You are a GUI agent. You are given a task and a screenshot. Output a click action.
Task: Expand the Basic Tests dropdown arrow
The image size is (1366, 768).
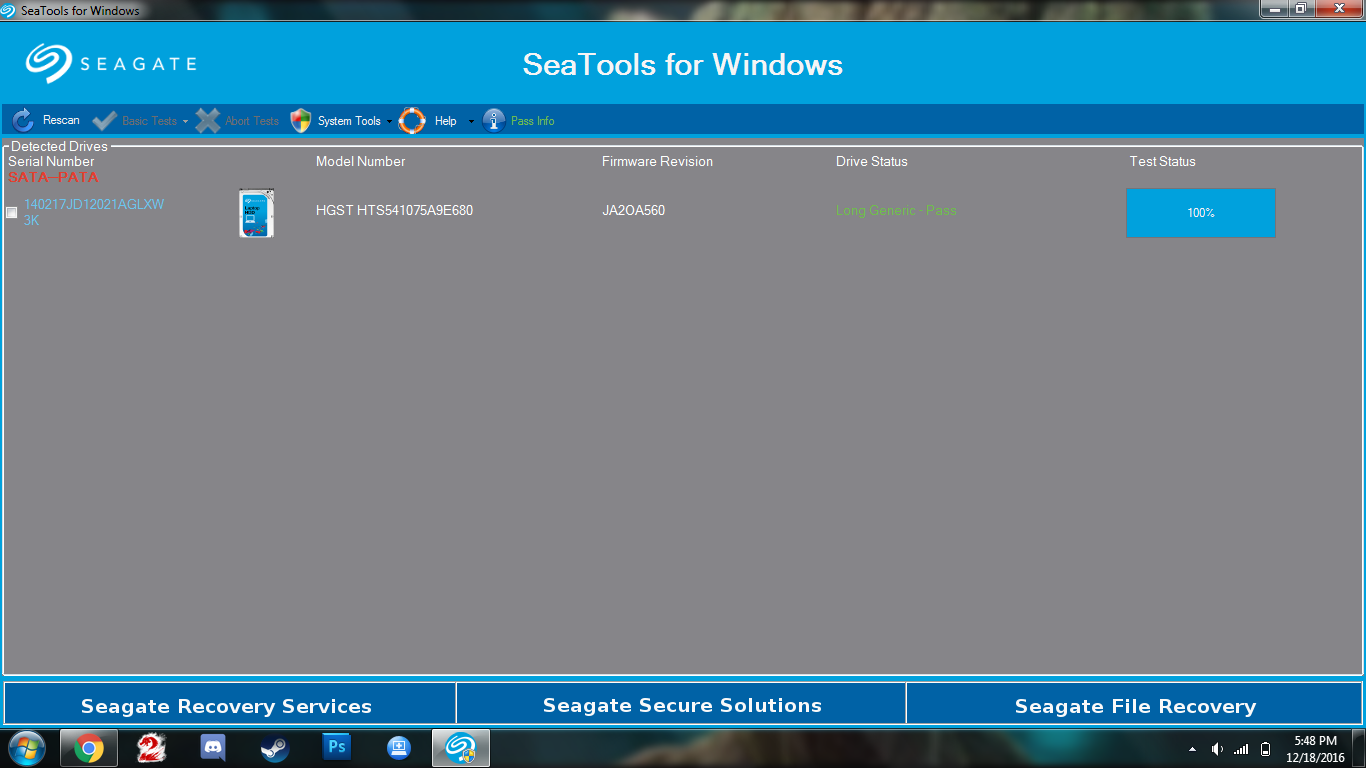click(185, 122)
